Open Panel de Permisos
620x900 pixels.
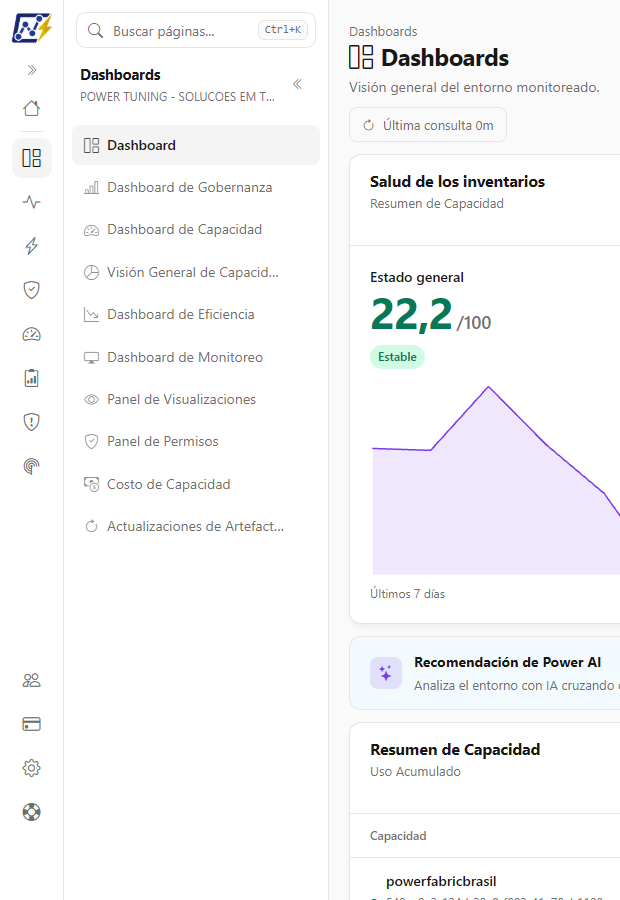(196, 441)
